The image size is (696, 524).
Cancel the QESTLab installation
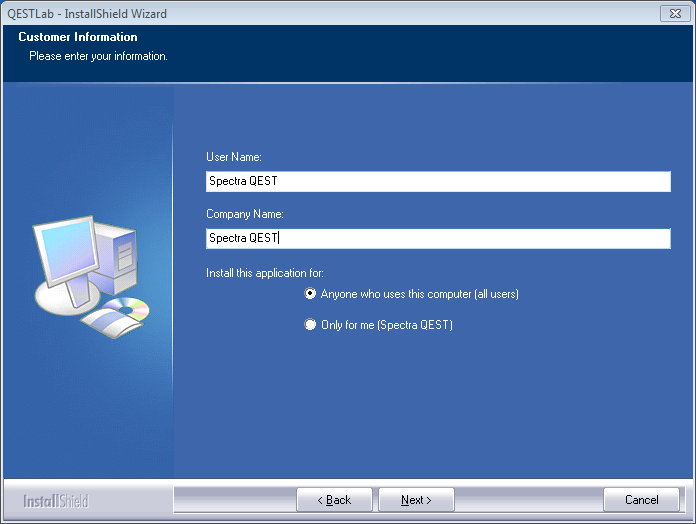tap(641, 500)
